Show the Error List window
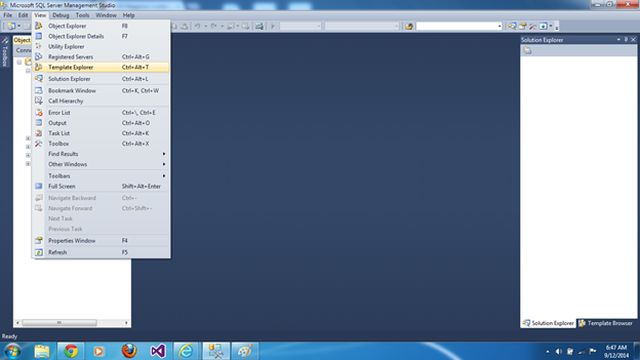Screen dimensions: 640x360 [101, 113]
